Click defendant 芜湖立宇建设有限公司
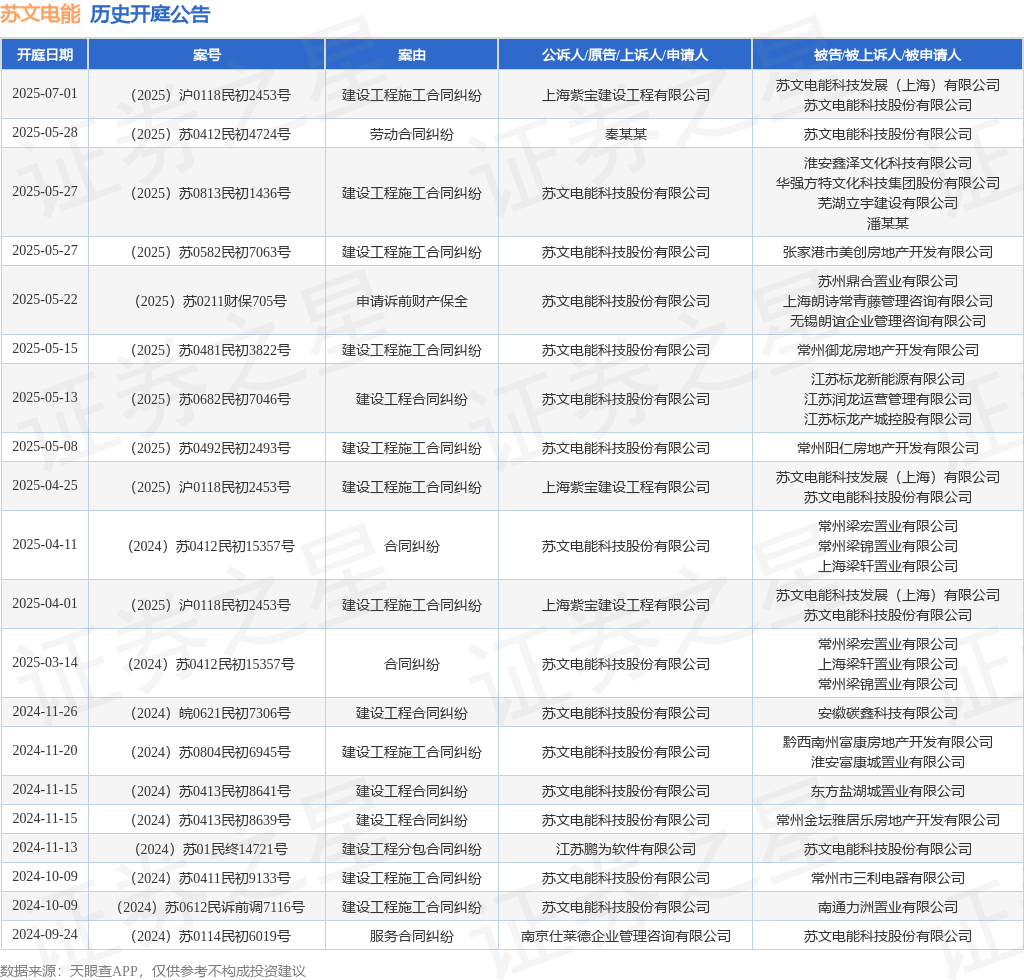The height and width of the screenshot is (980, 1024). (888, 203)
